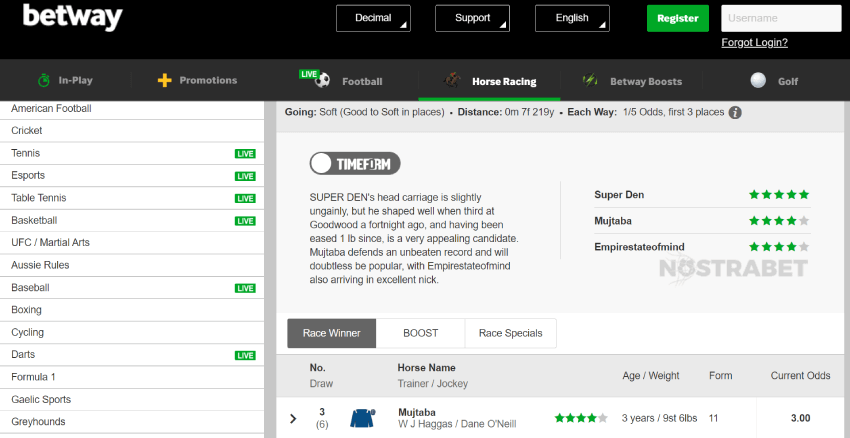Viewport: 850px width, 438px height.
Task: Toggle the Timeform switch
Action: [x=355, y=164]
